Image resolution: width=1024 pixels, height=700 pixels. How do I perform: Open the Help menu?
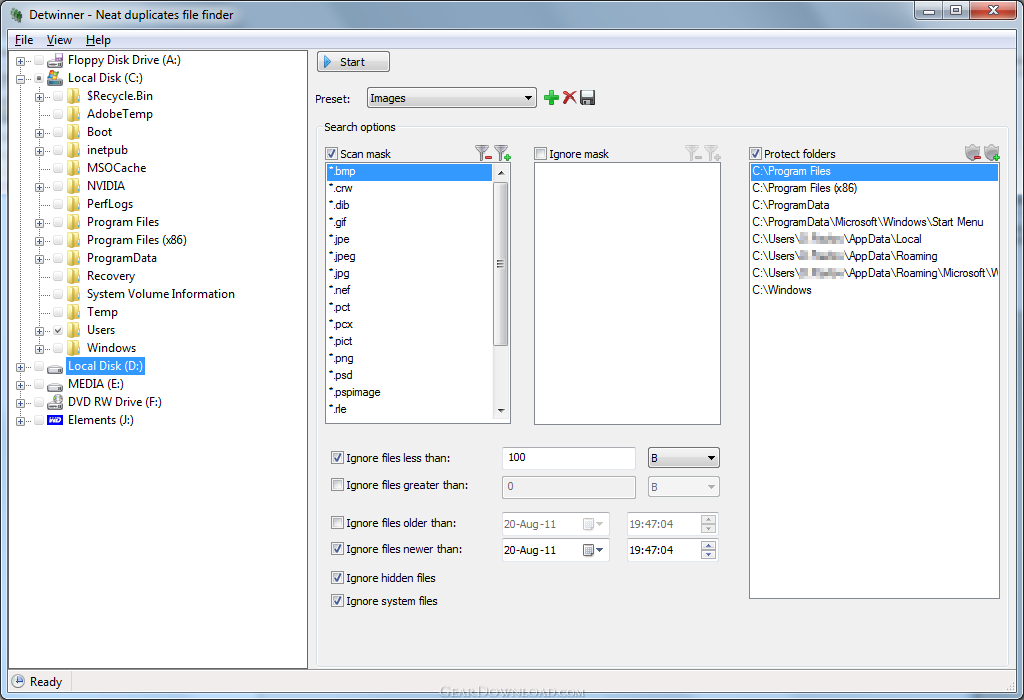[98, 40]
